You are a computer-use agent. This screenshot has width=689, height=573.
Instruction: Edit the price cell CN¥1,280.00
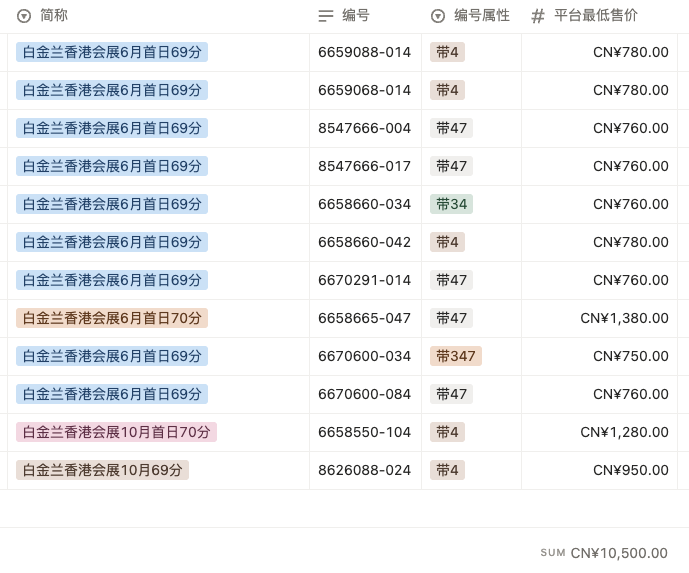(624, 432)
